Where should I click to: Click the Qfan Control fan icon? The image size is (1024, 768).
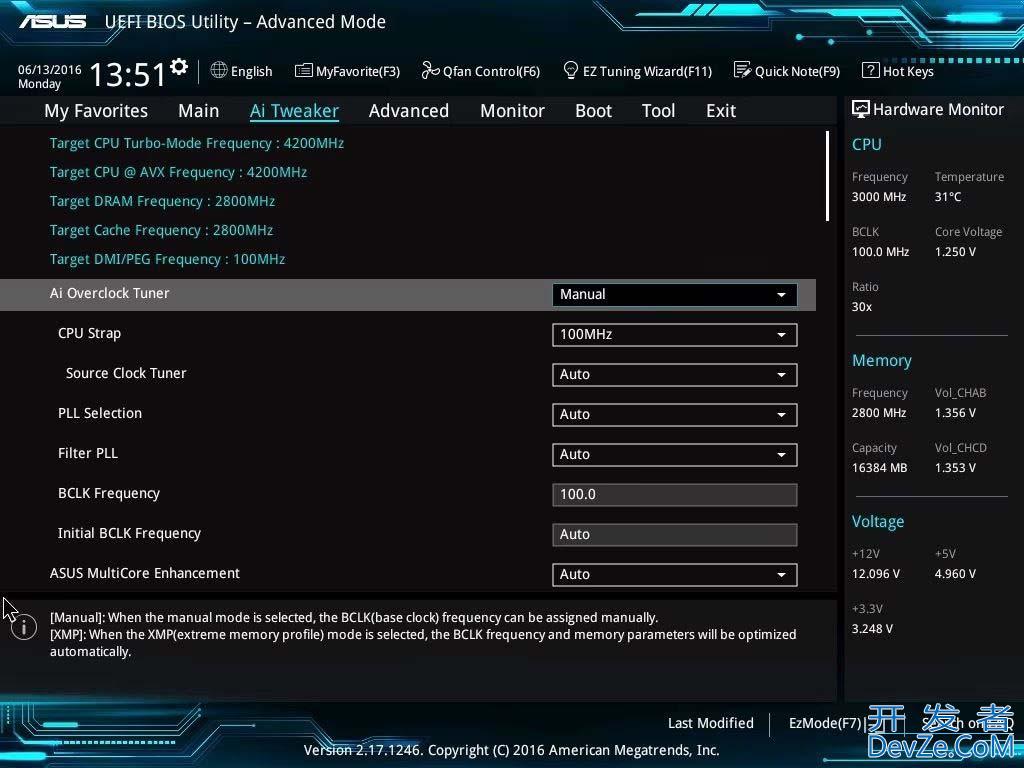[x=430, y=70]
